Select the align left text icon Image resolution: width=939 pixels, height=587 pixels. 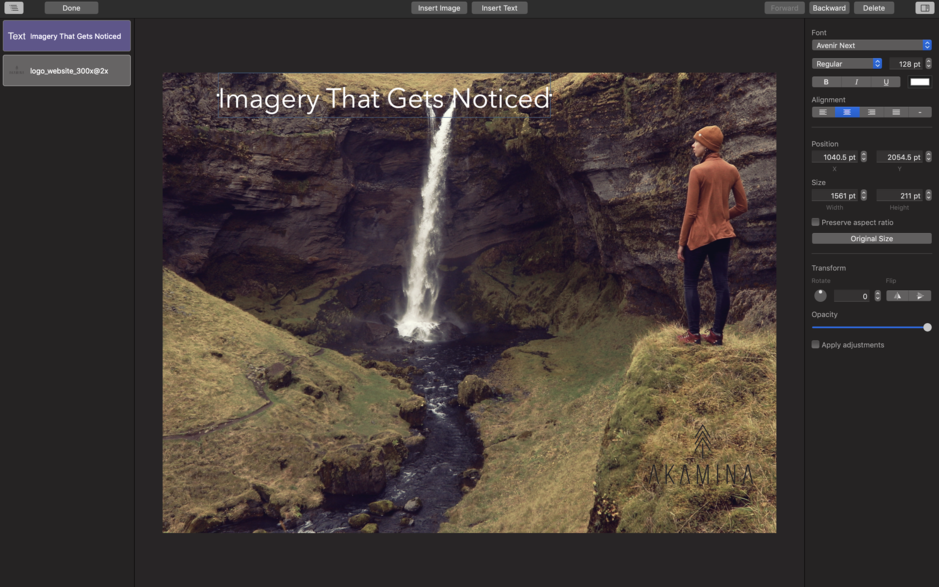823,112
